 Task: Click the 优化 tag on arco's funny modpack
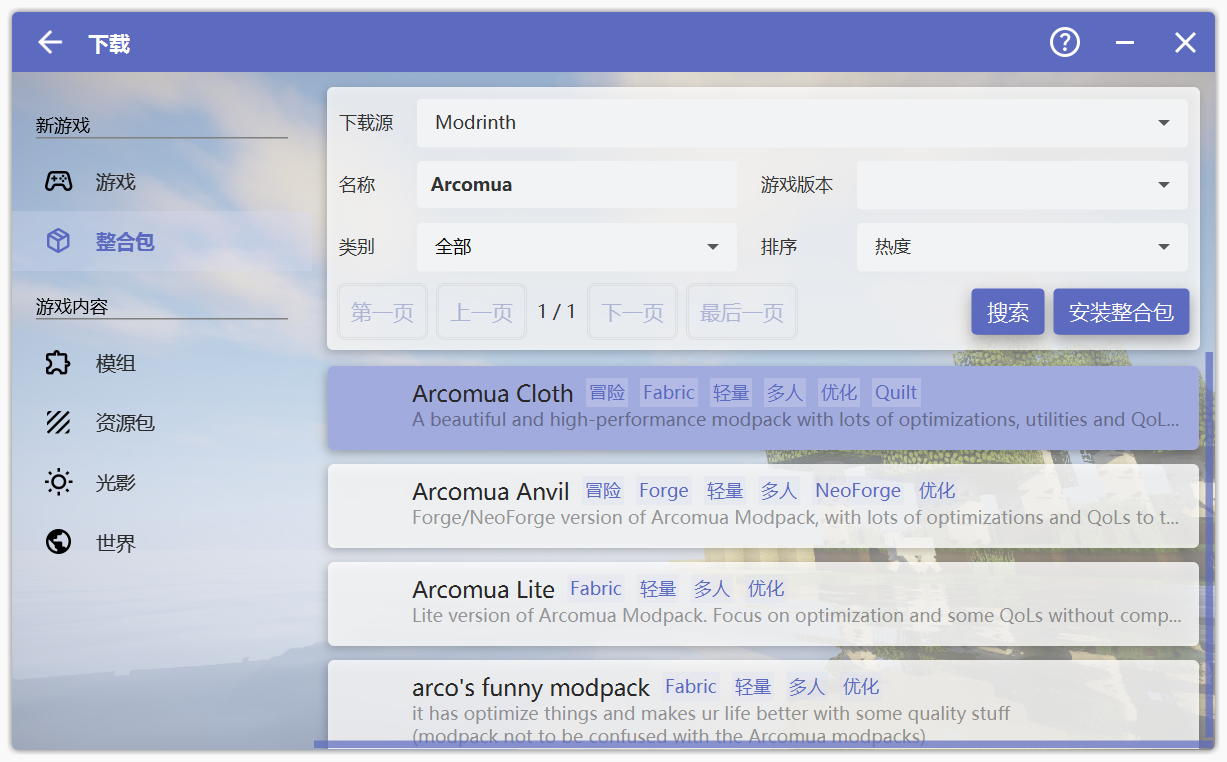pyautogui.click(x=861, y=686)
